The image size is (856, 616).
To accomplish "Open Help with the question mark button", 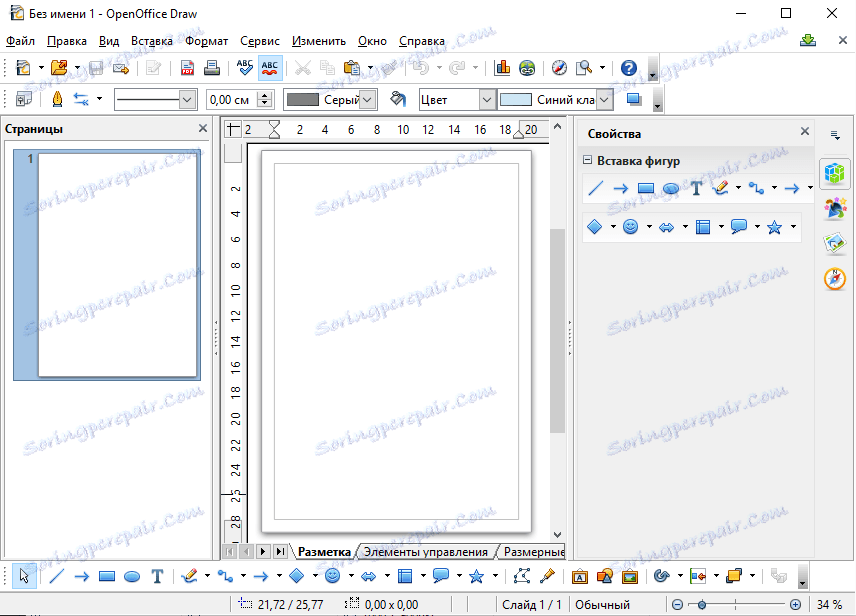I will click(628, 68).
